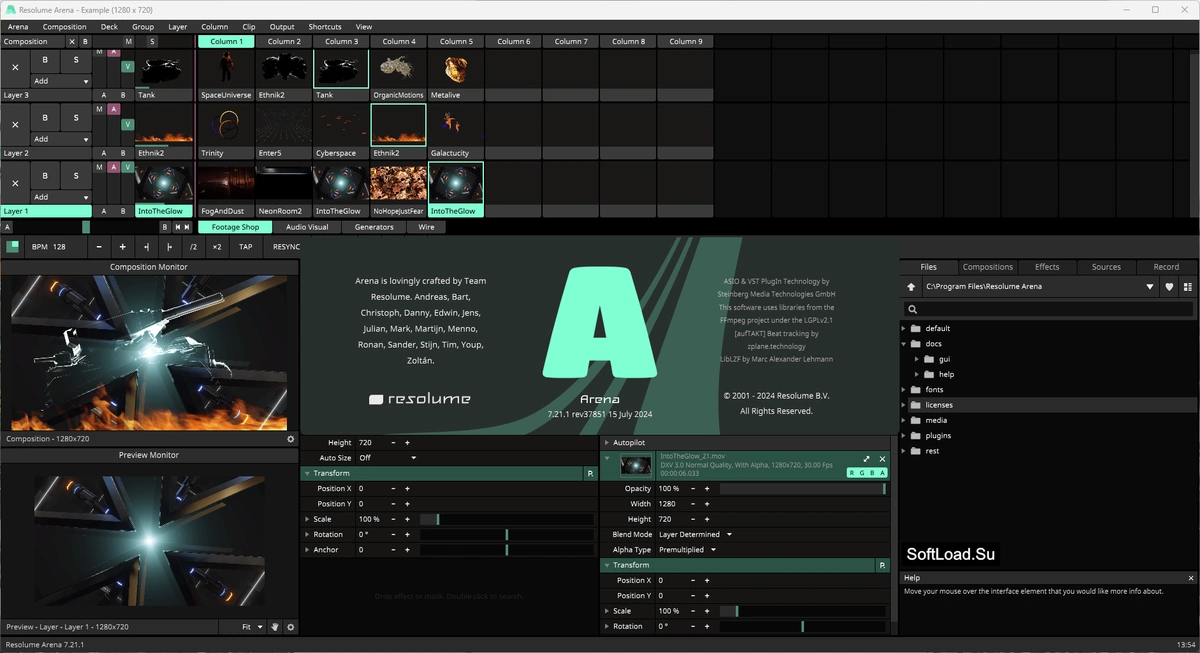Click the TAP tempo button
The width and height of the screenshot is (1200, 653).
pyautogui.click(x=246, y=246)
